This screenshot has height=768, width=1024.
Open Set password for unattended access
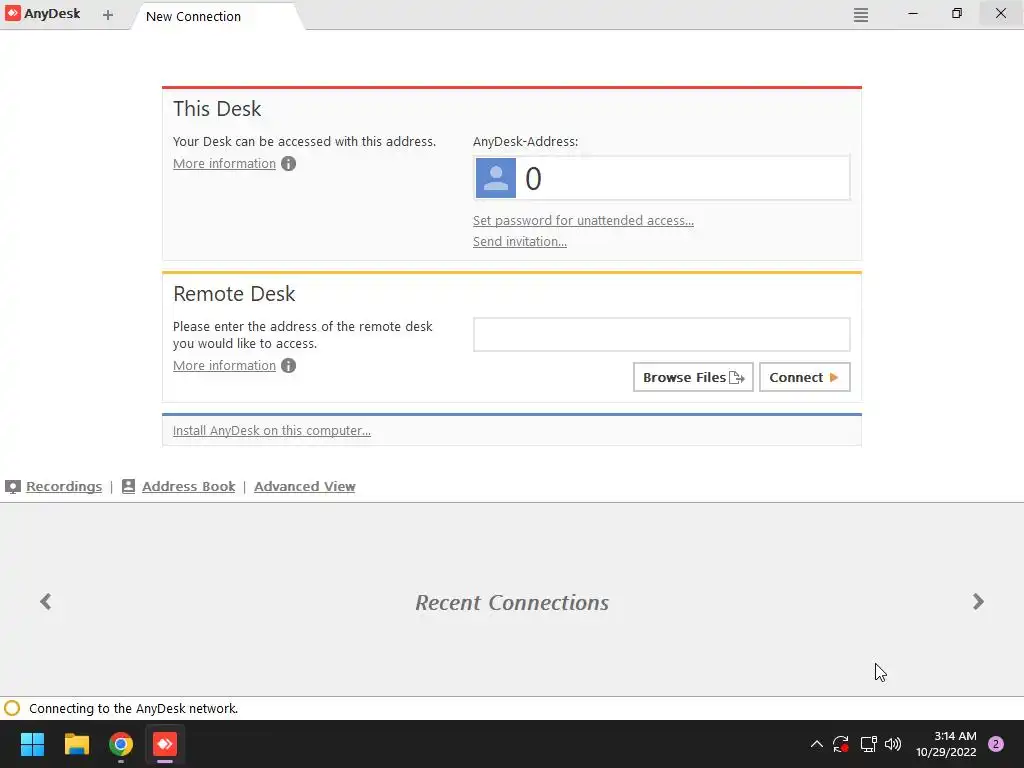click(583, 220)
